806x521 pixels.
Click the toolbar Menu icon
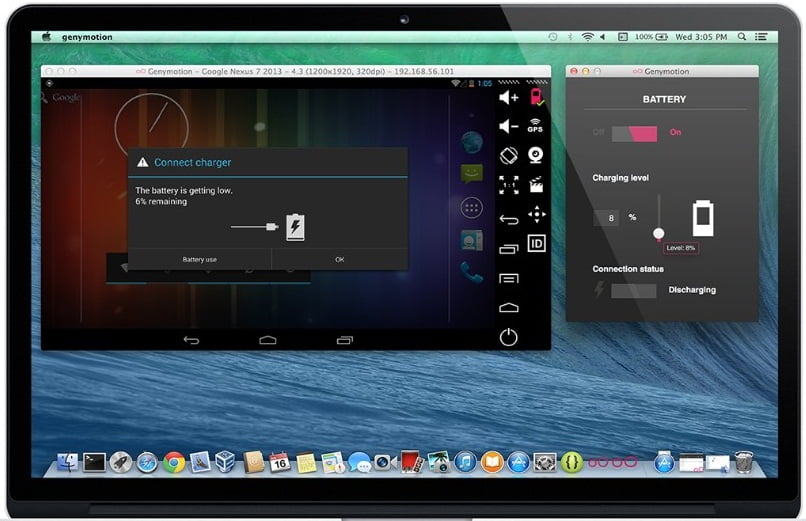point(509,278)
